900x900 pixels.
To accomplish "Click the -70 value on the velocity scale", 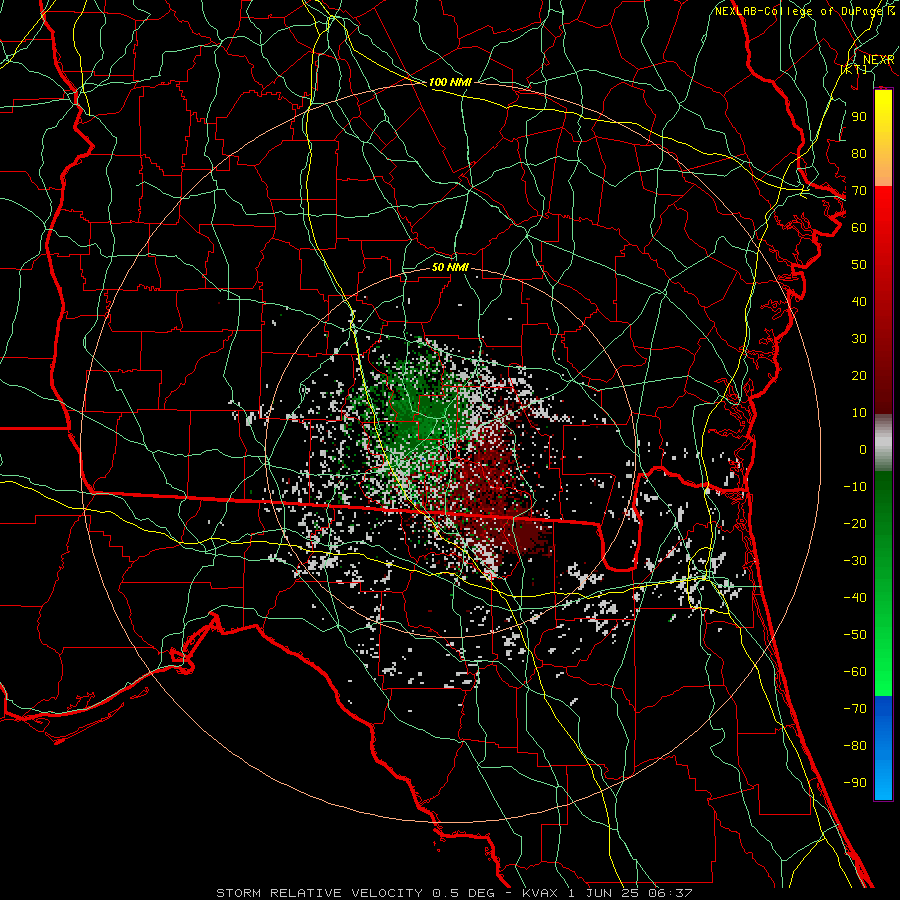I will click(855, 709).
